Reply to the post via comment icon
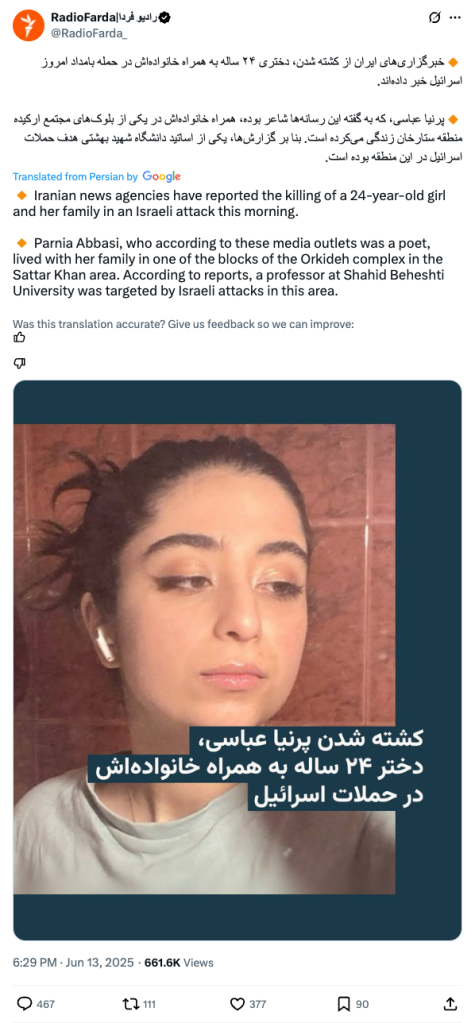 click(24, 1003)
